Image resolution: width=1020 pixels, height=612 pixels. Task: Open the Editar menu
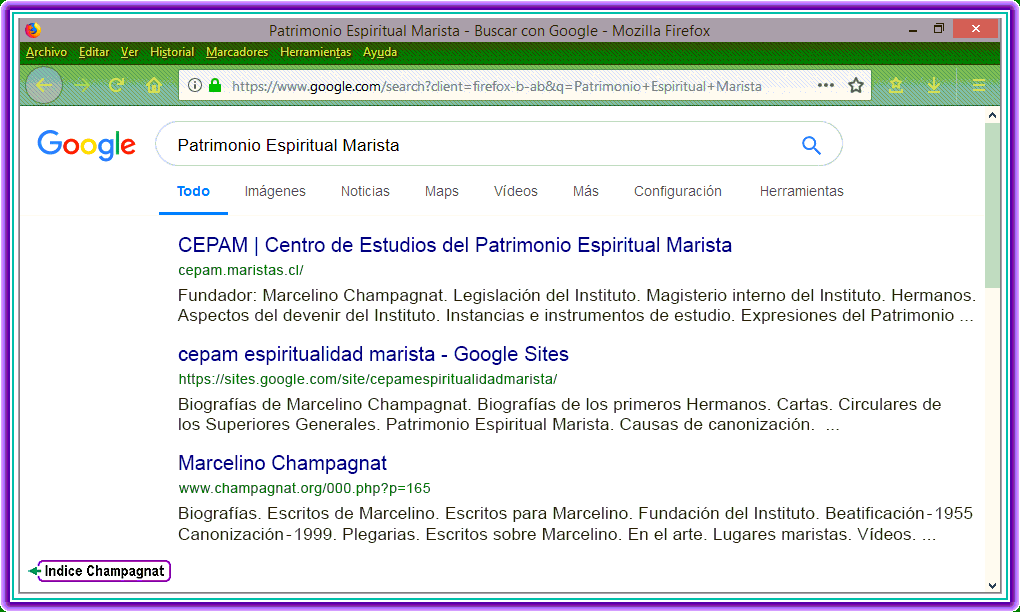click(94, 52)
